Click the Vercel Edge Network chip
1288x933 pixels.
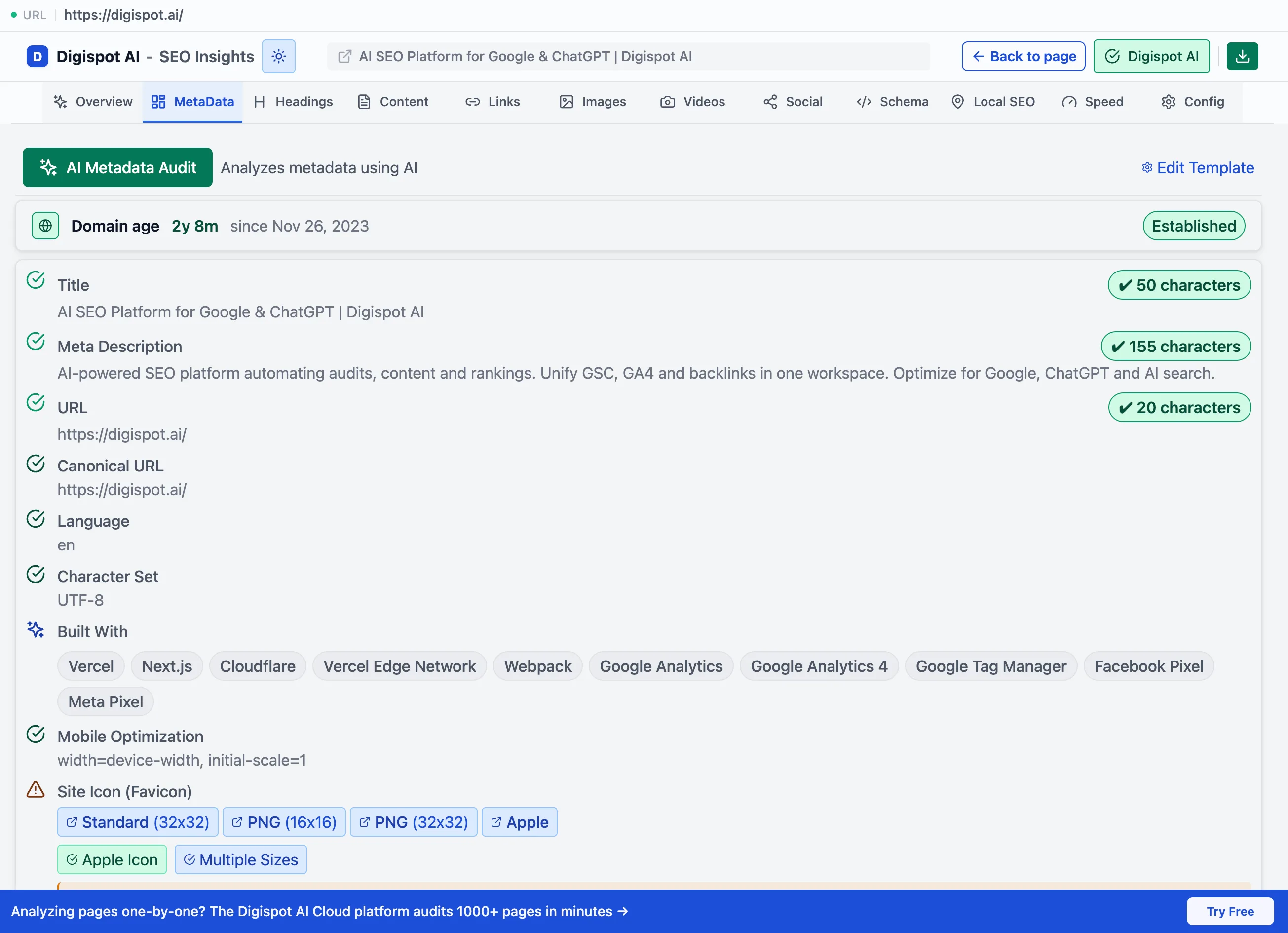(x=400, y=666)
